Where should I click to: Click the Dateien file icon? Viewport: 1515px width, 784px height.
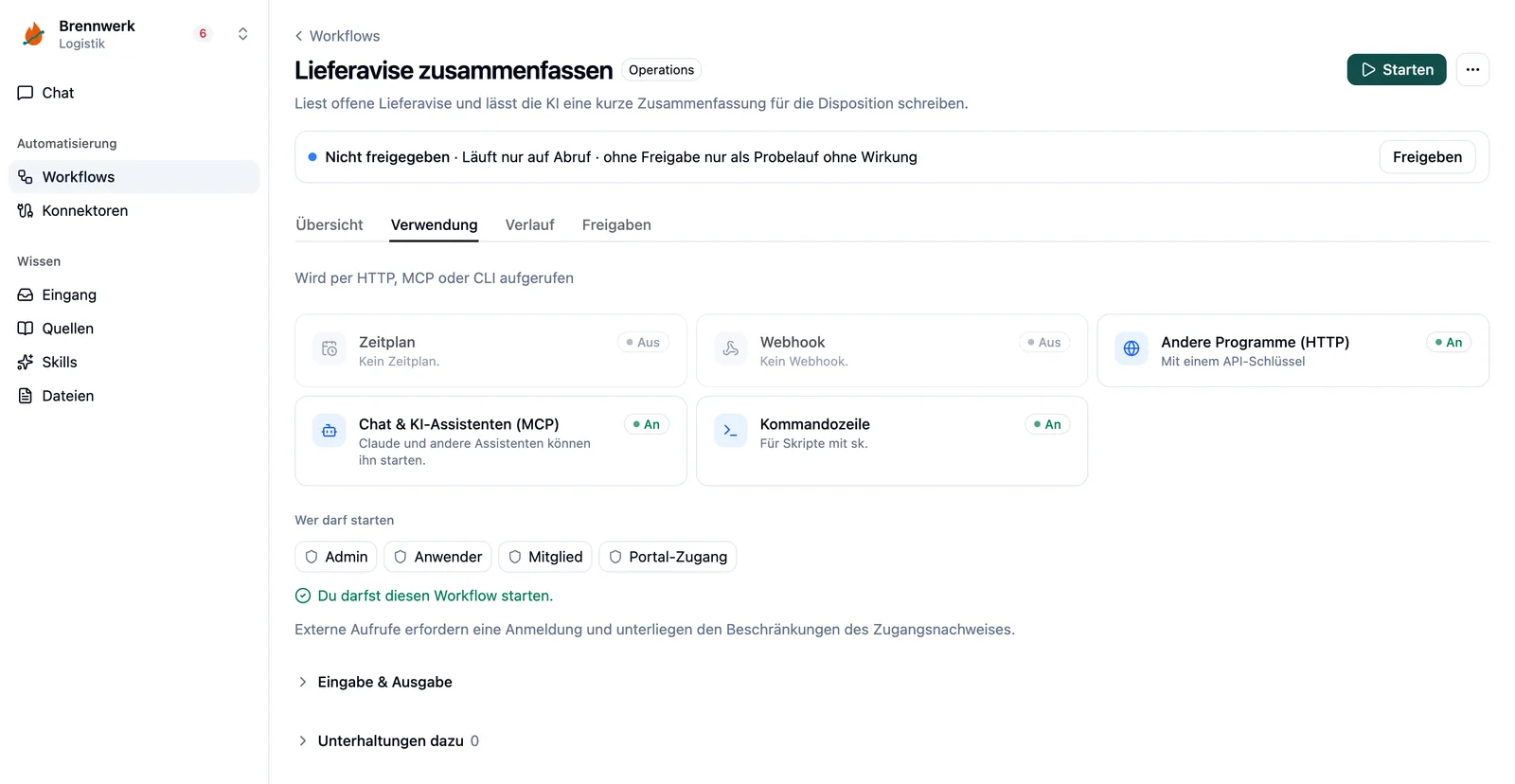click(x=26, y=396)
